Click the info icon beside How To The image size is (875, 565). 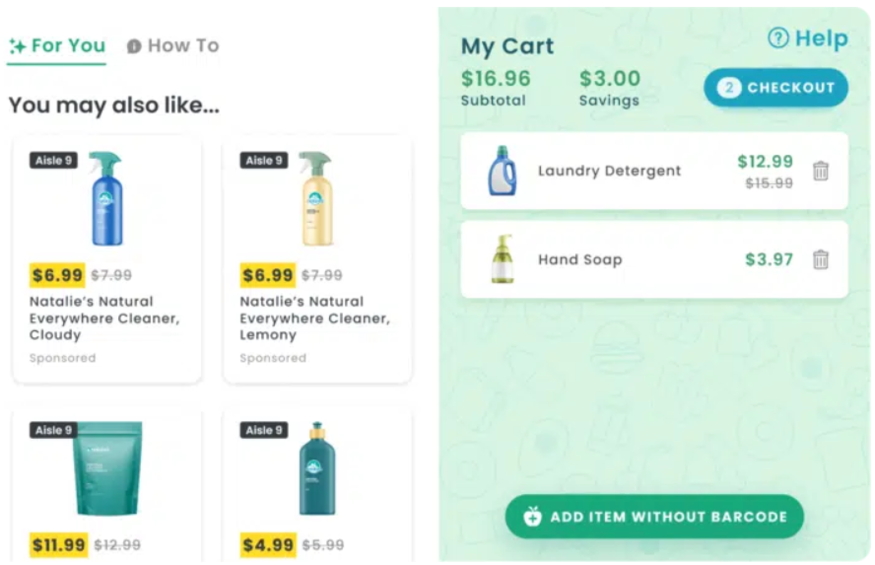click(x=134, y=46)
